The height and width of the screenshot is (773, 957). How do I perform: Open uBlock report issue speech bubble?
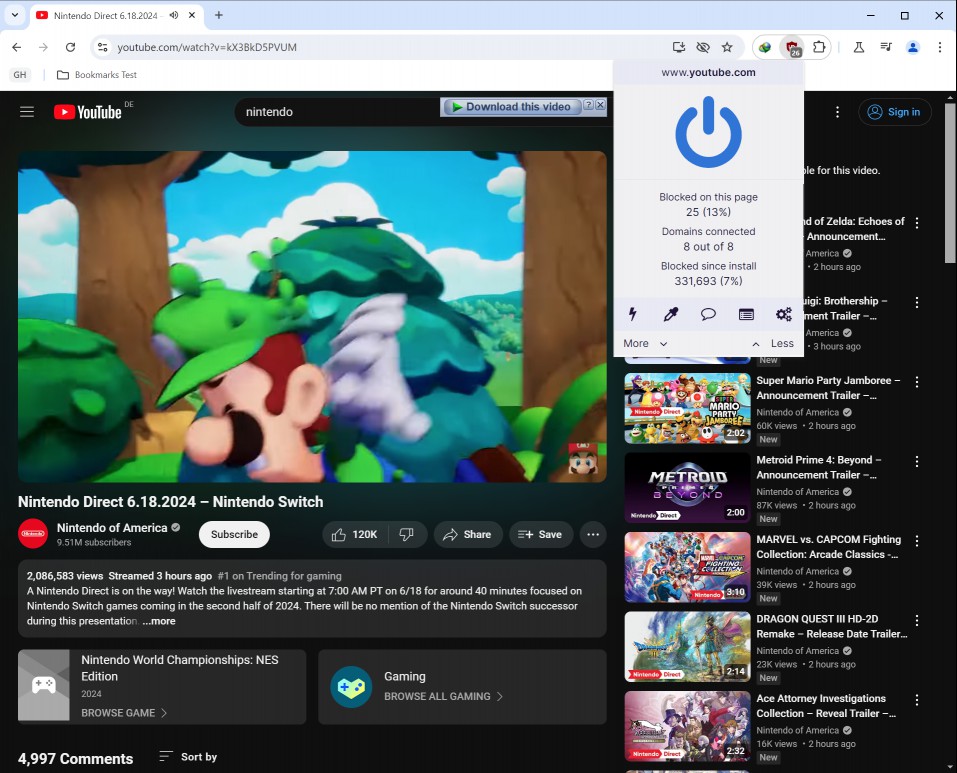click(x=708, y=314)
